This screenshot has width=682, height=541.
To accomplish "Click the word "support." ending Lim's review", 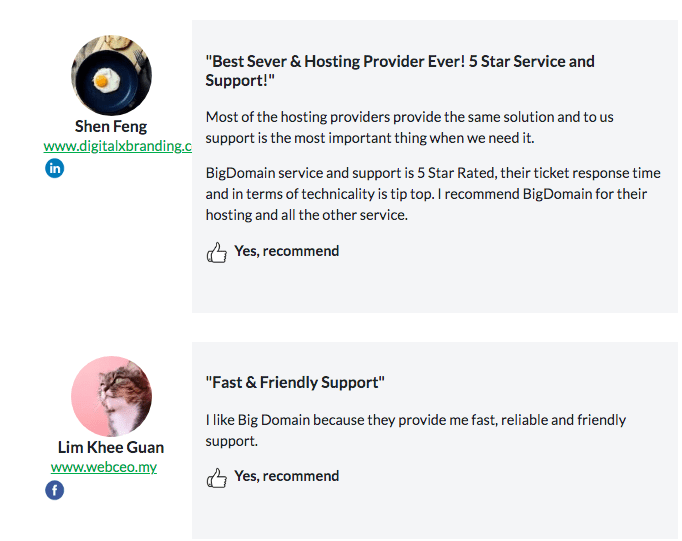I will [231, 441].
